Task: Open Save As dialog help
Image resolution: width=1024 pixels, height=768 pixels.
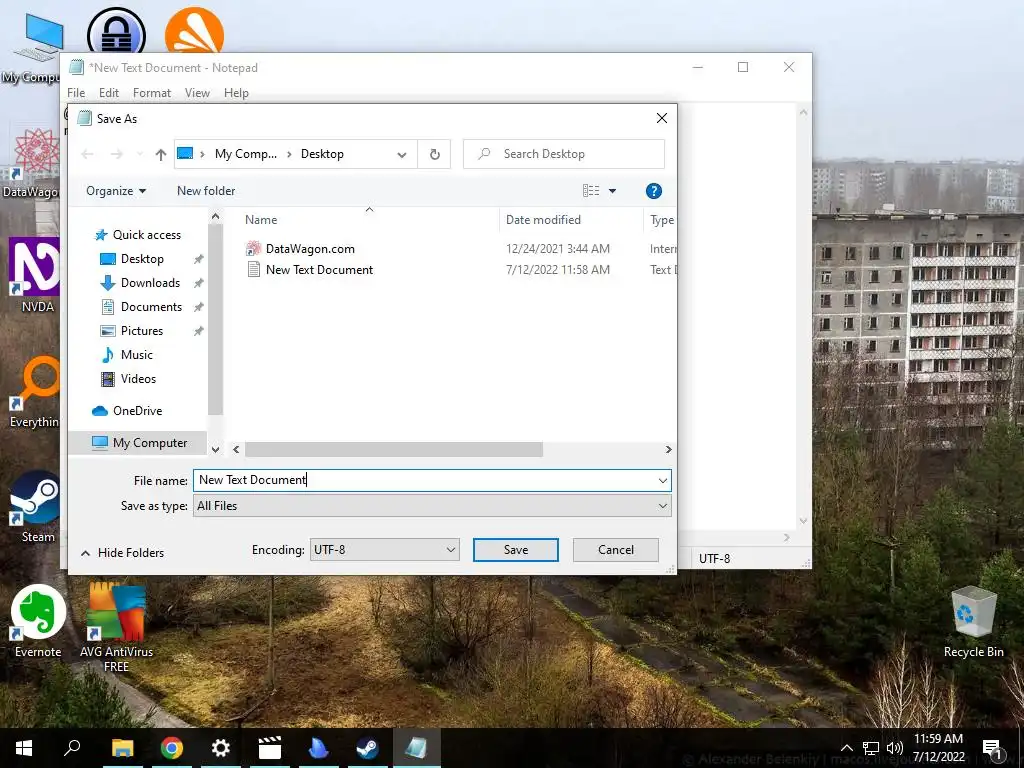Action: click(654, 191)
